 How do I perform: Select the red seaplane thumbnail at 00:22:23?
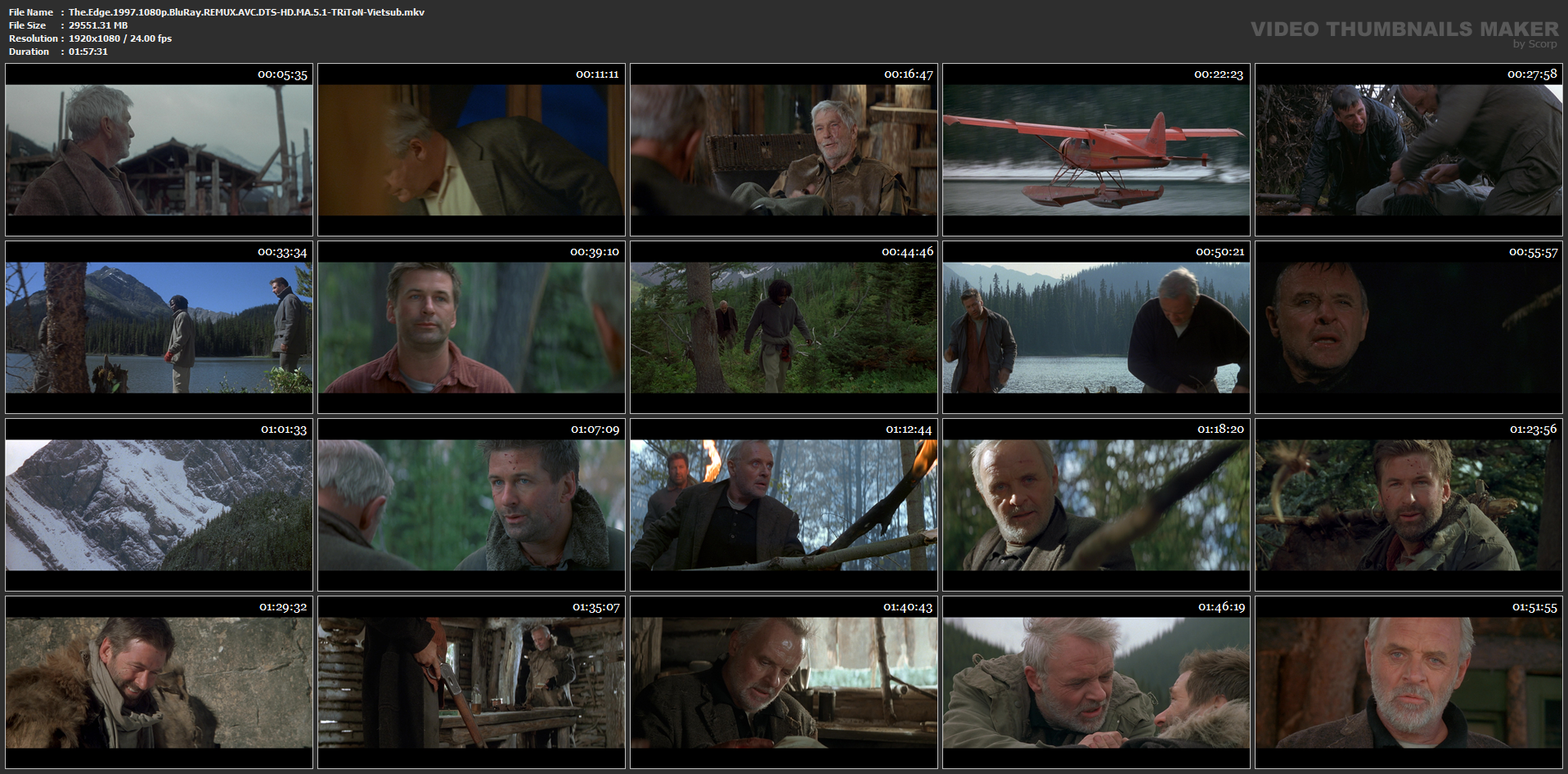coord(1096,150)
